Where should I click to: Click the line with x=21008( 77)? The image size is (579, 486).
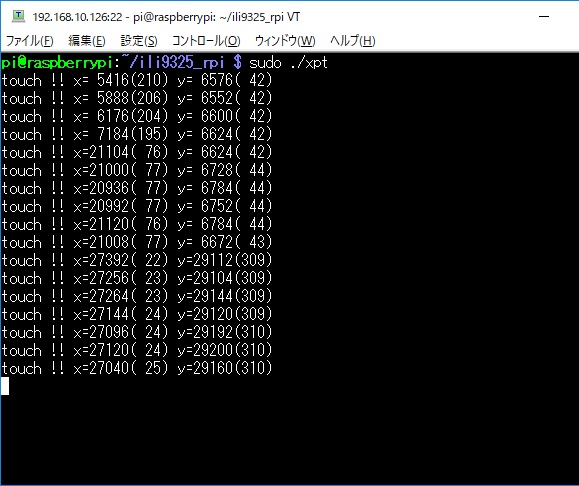point(137,242)
